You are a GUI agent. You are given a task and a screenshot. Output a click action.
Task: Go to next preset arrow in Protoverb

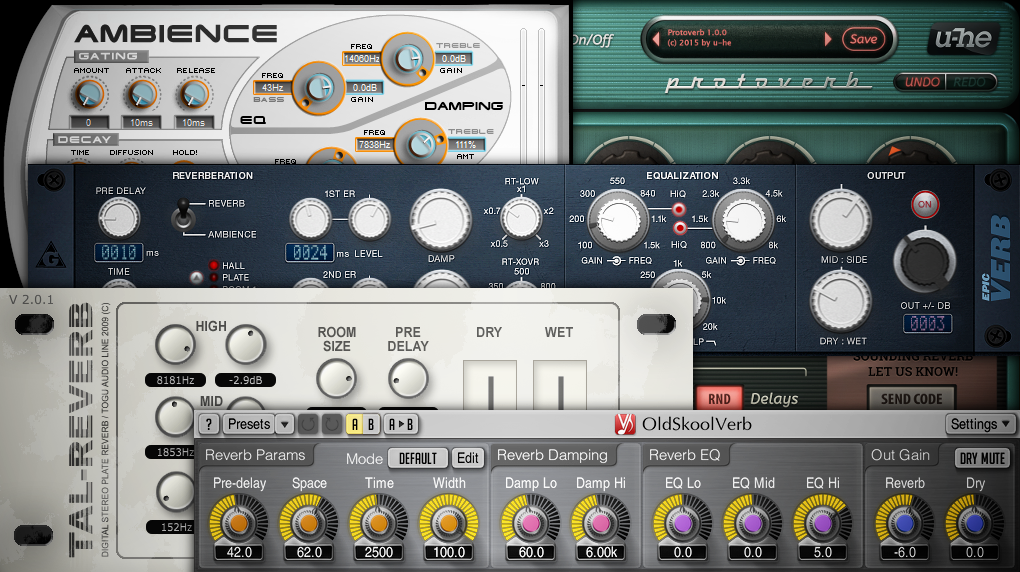(827, 39)
